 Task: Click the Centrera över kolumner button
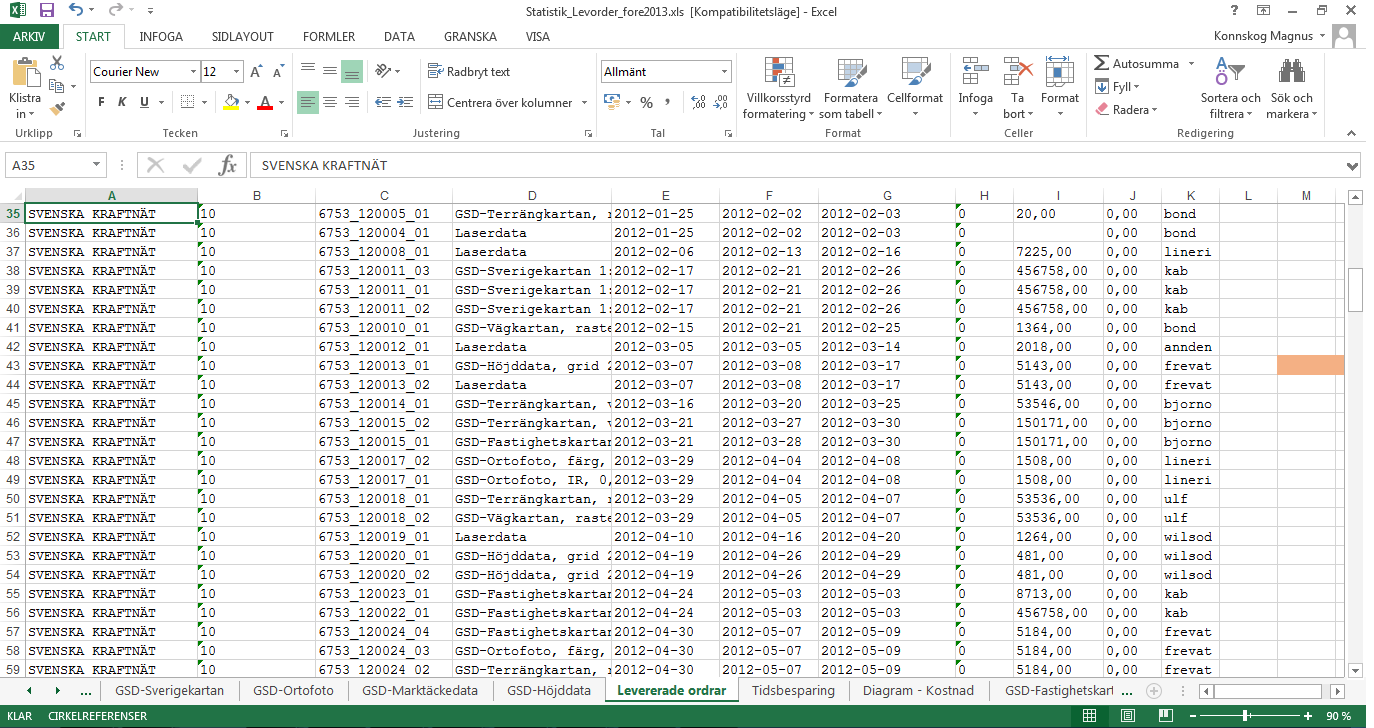500,102
